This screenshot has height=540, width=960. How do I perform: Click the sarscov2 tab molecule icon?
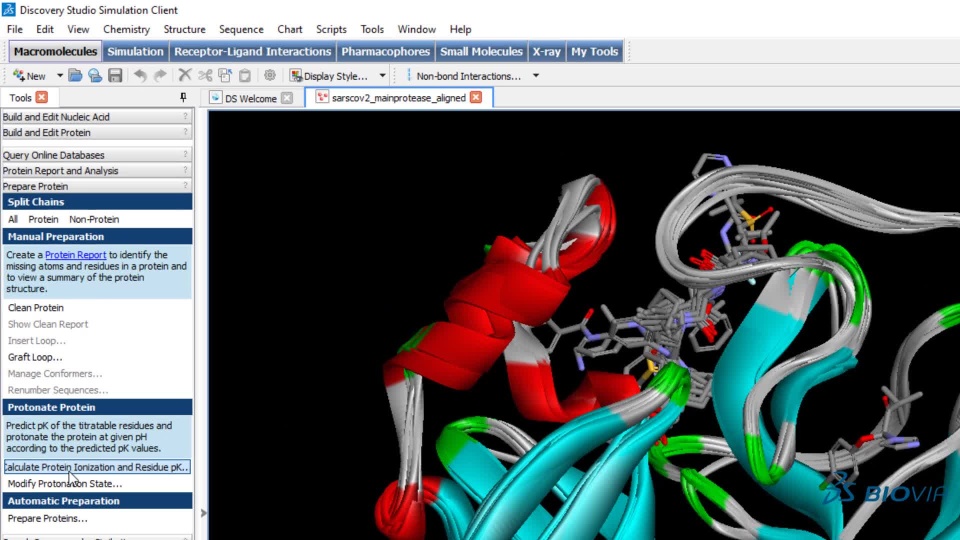click(322, 97)
